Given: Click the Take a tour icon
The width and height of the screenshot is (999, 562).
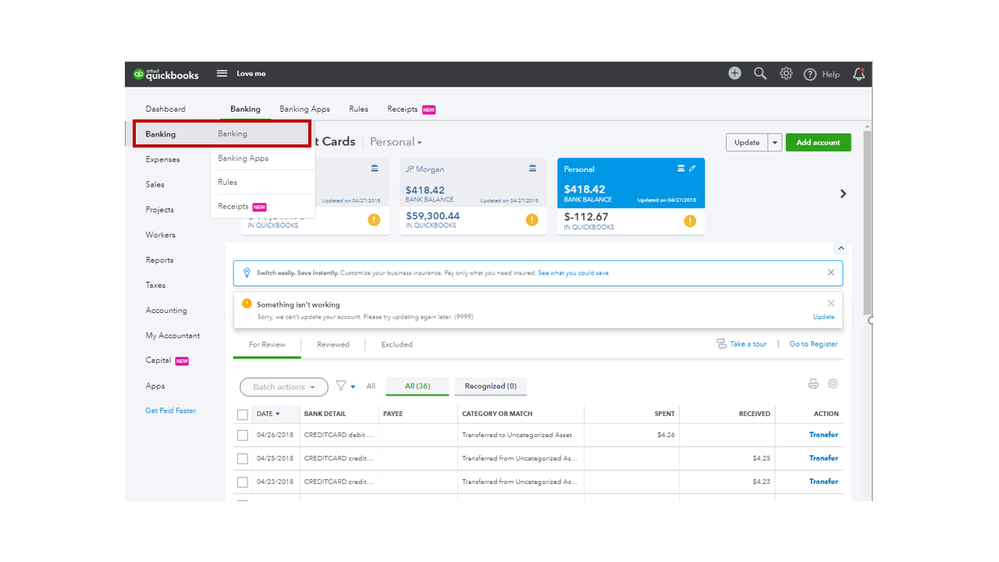Looking at the screenshot, I should pos(721,344).
